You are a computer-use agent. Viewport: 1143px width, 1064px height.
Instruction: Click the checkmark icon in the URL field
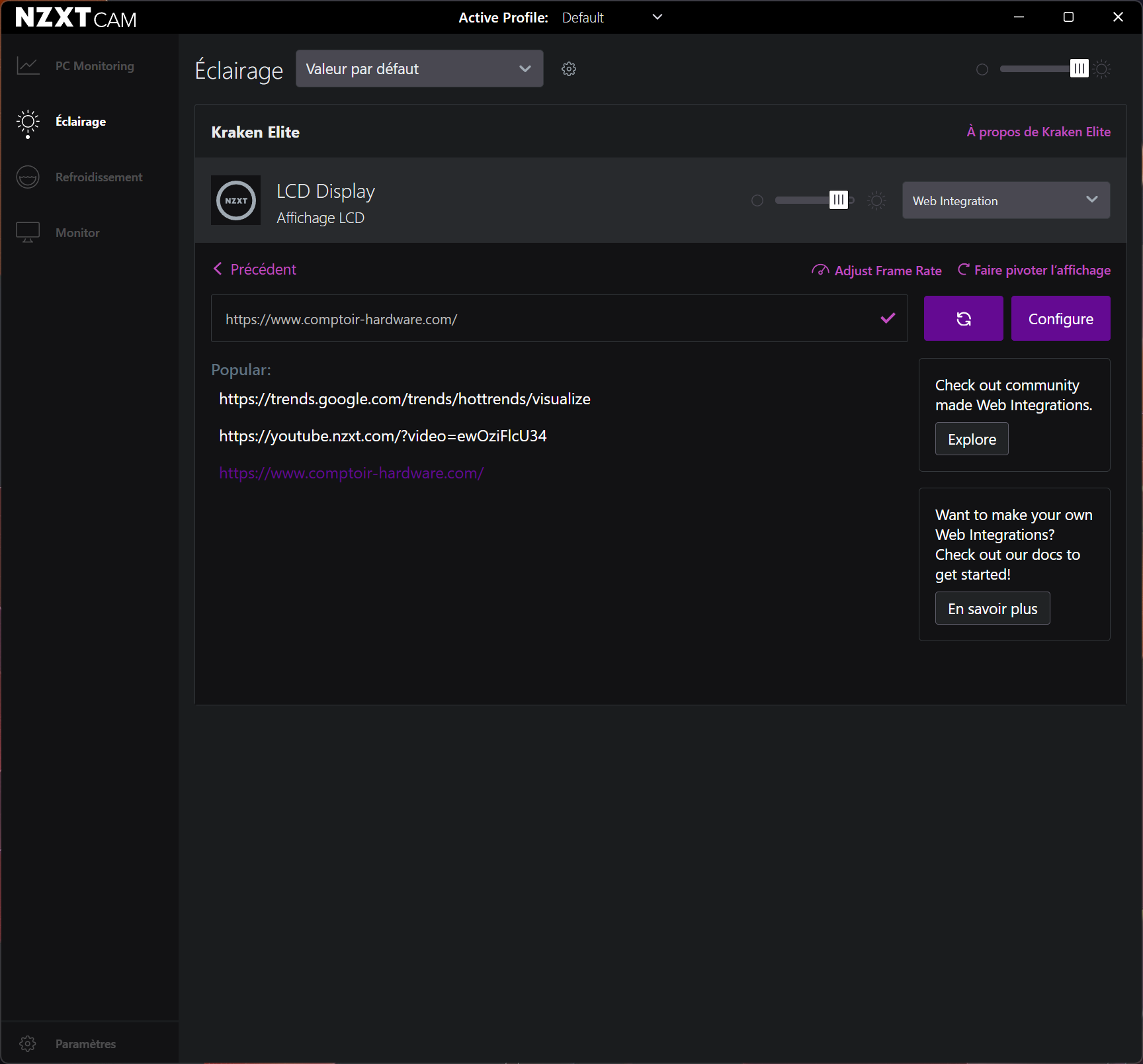click(x=888, y=318)
